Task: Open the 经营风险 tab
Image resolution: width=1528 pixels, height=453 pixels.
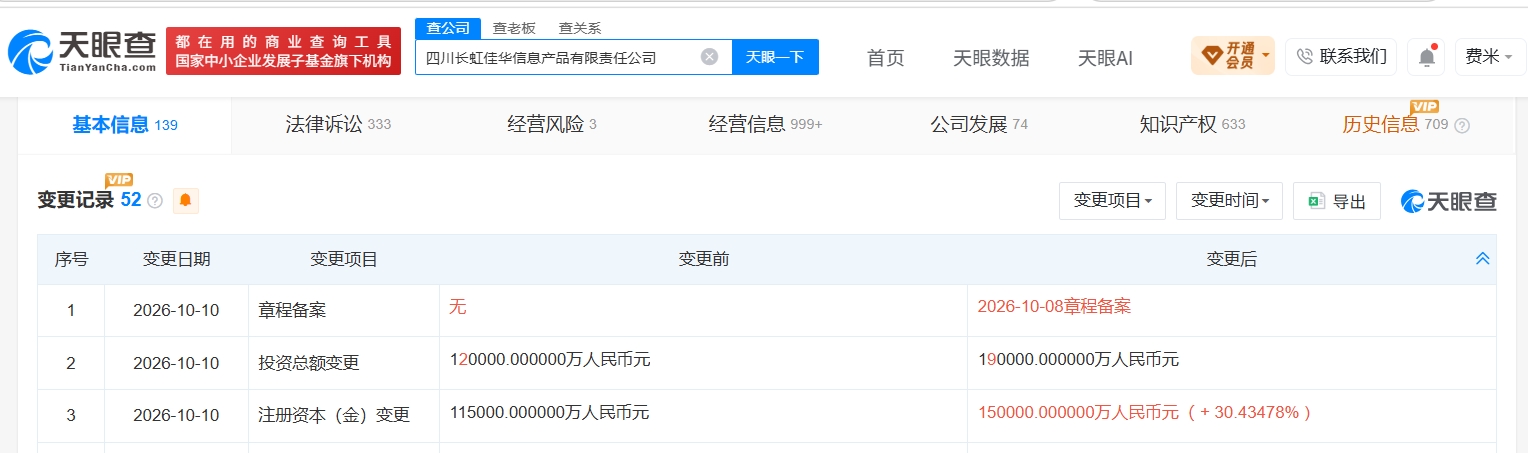Action: point(552,125)
